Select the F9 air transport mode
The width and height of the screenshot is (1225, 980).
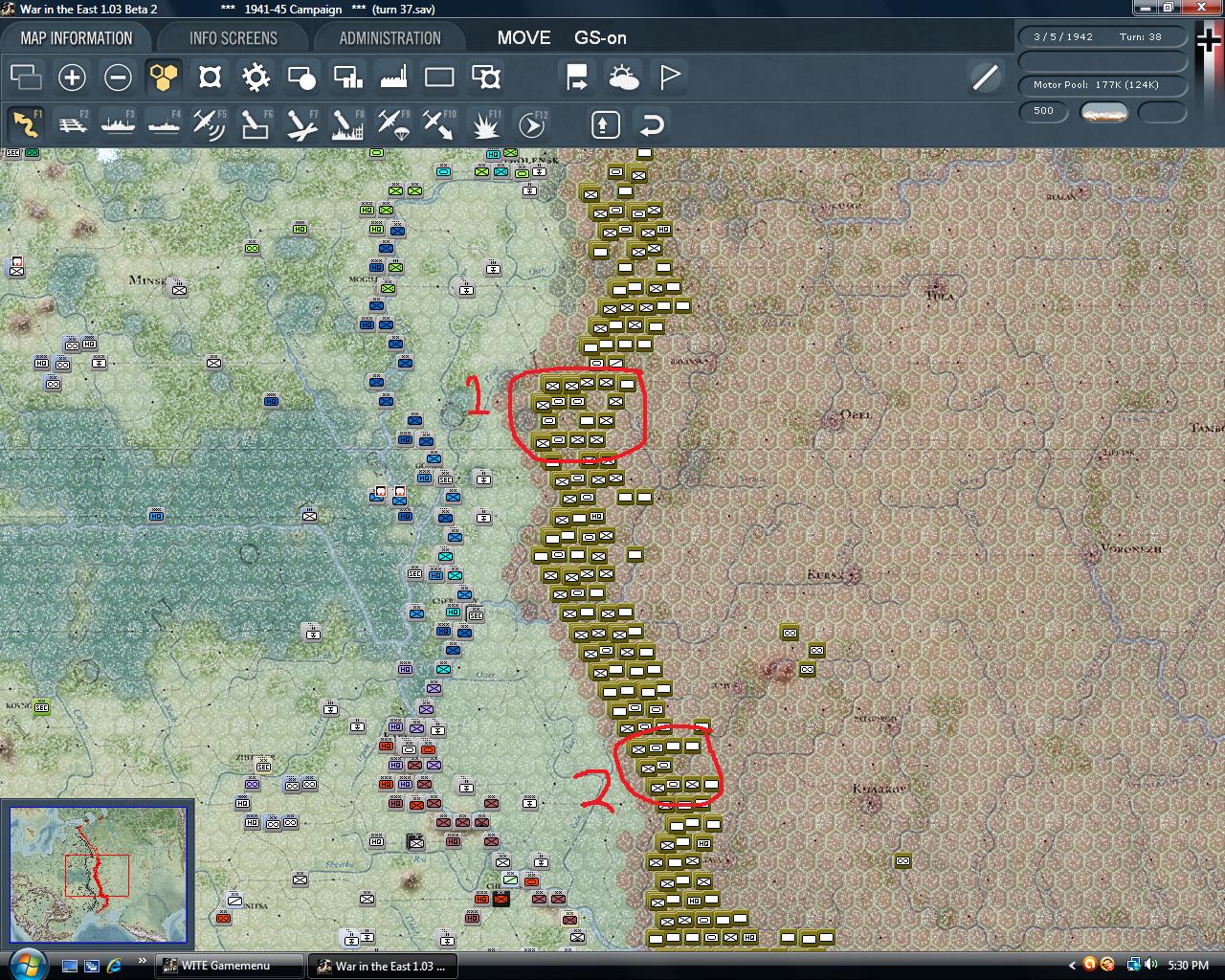click(x=393, y=124)
